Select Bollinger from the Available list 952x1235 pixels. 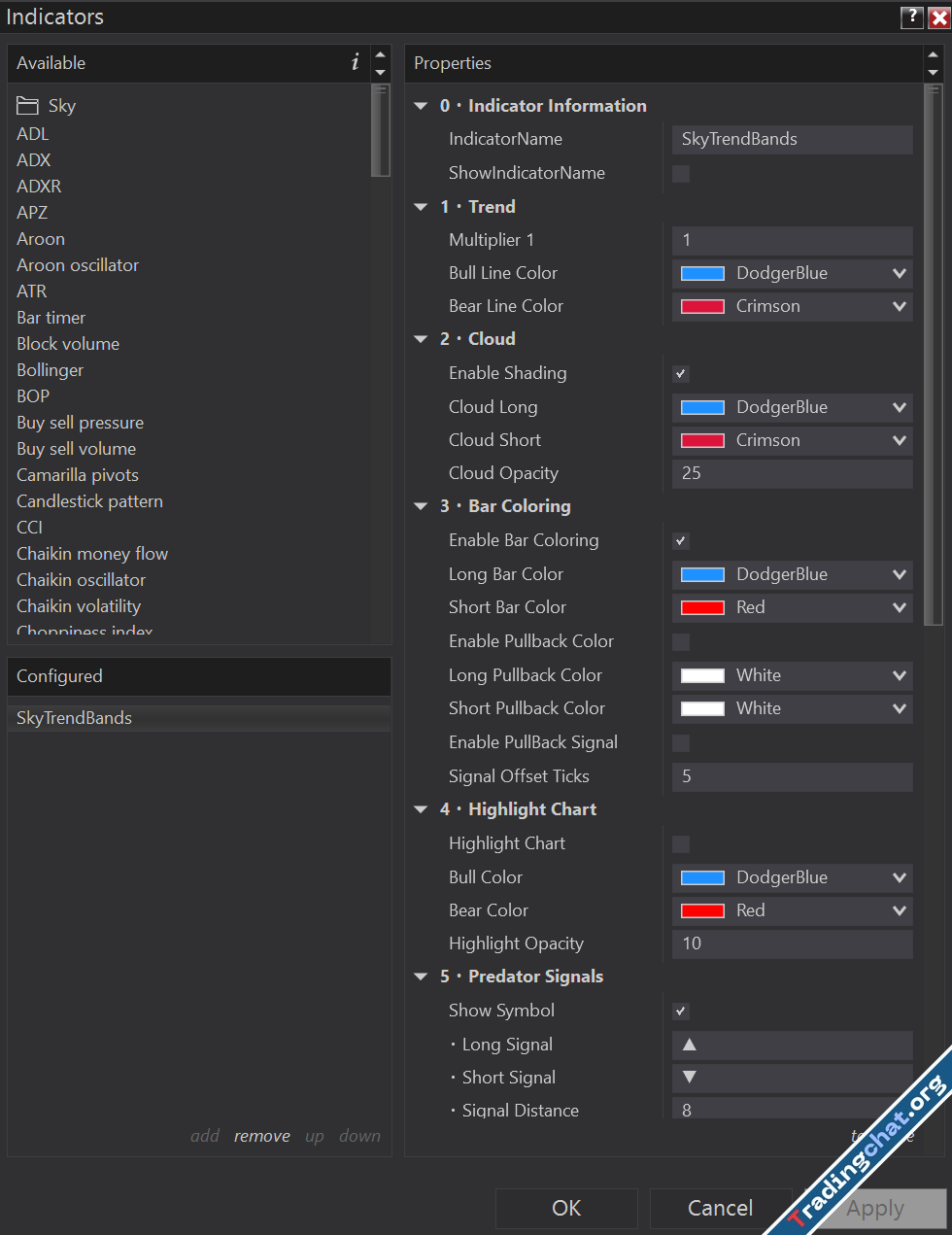51,370
